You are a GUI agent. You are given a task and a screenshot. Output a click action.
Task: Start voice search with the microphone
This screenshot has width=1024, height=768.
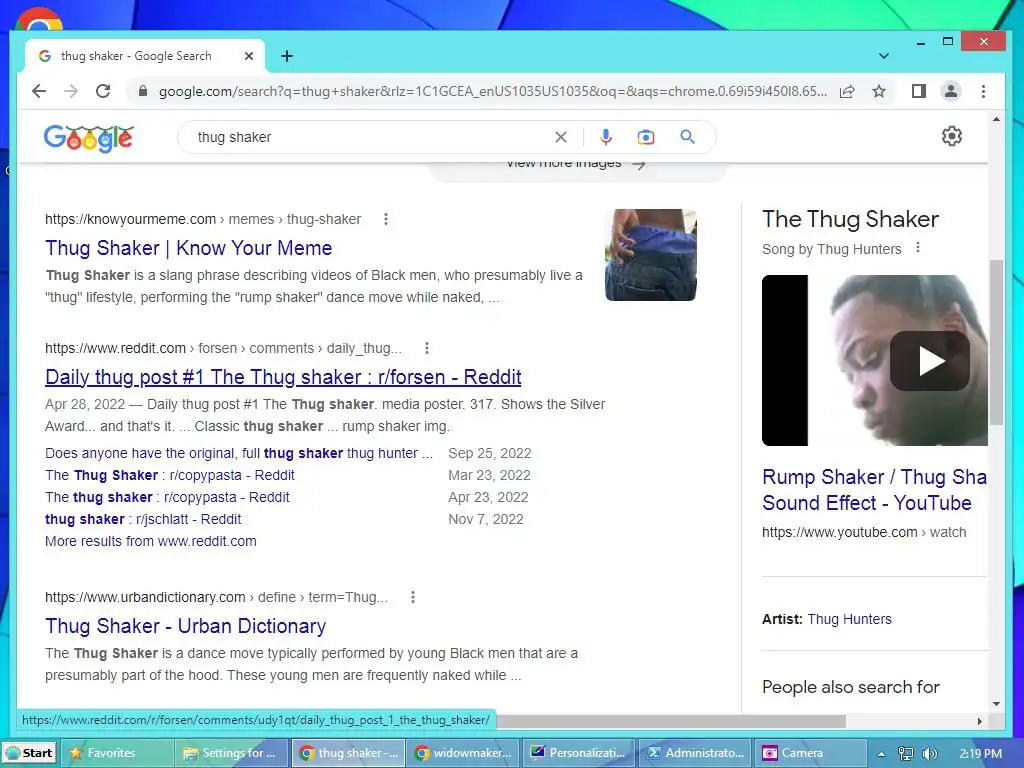click(605, 137)
